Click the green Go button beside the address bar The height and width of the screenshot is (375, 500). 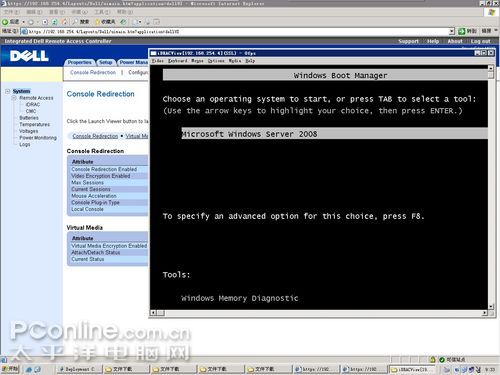(x=462, y=31)
